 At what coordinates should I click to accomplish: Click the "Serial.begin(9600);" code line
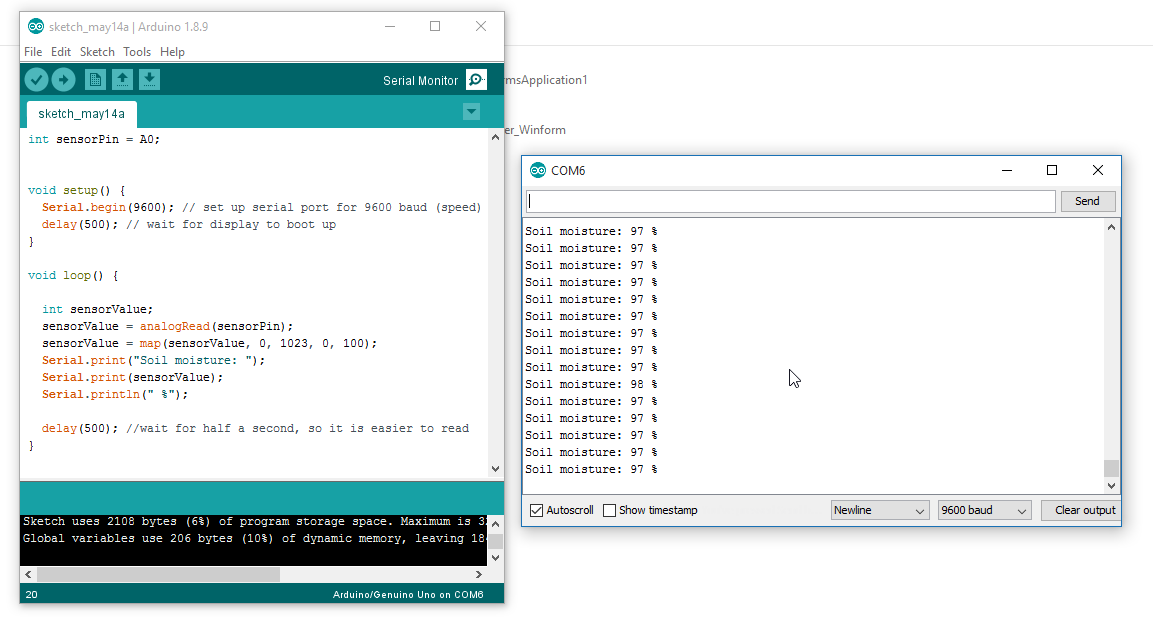[x=108, y=207]
